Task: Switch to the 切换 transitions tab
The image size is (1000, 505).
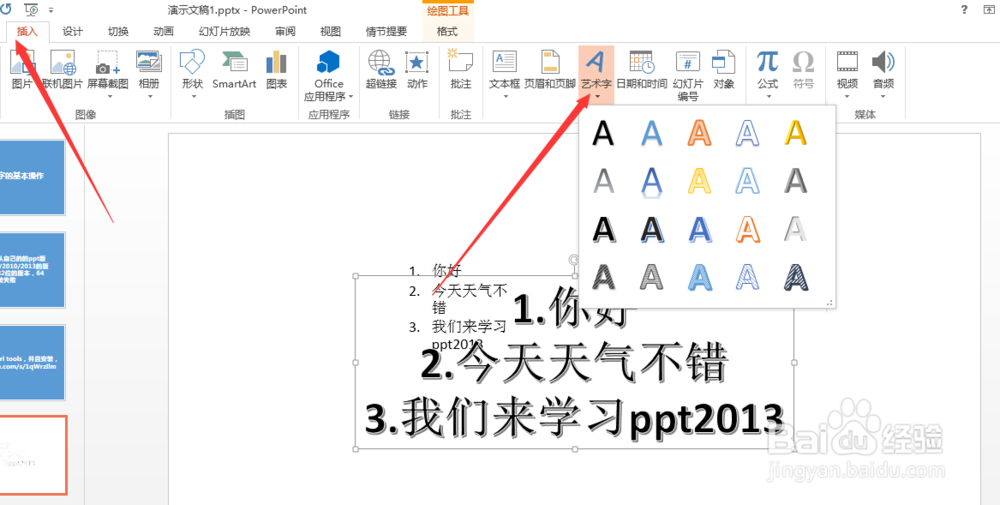Action: tap(118, 31)
